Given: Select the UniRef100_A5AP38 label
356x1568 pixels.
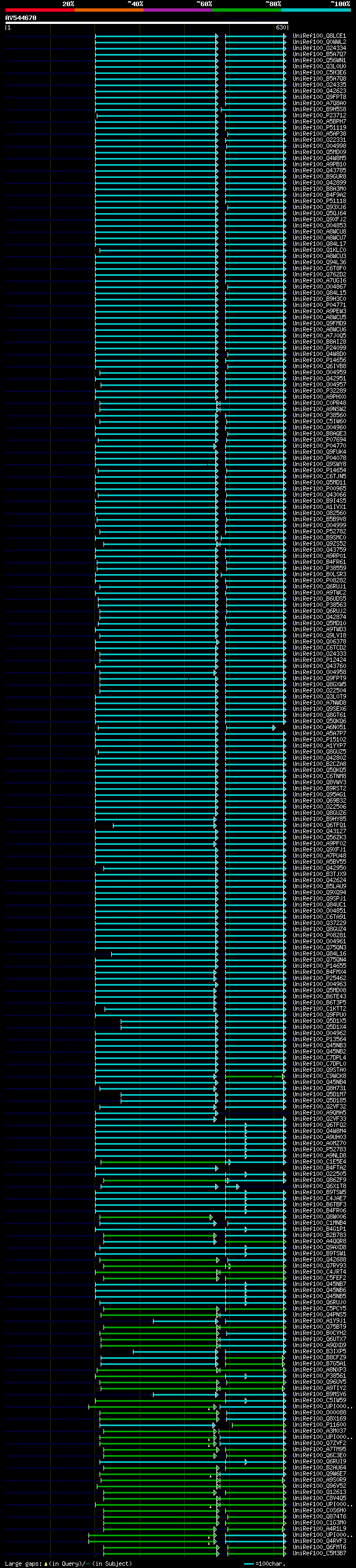Looking at the screenshot, I should [319, 134].
